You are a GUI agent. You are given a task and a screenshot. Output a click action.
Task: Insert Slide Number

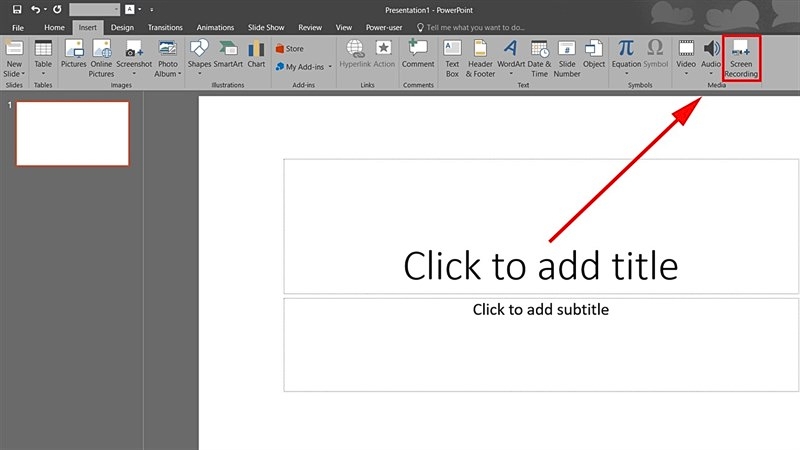[566, 58]
